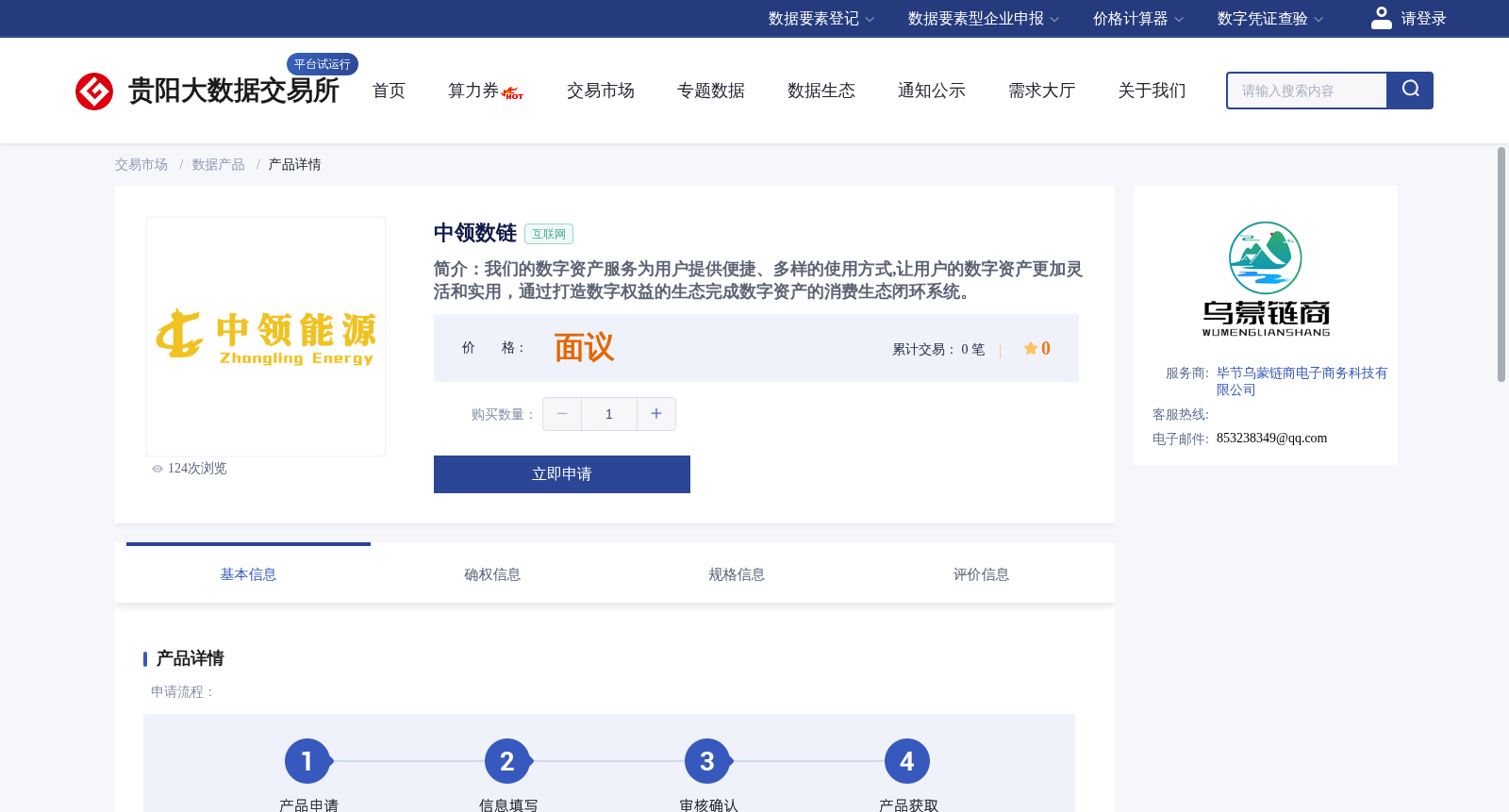Click the user avatar icon by 请登录
The width and height of the screenshot is (1509, 812).
coord(1381,18)
